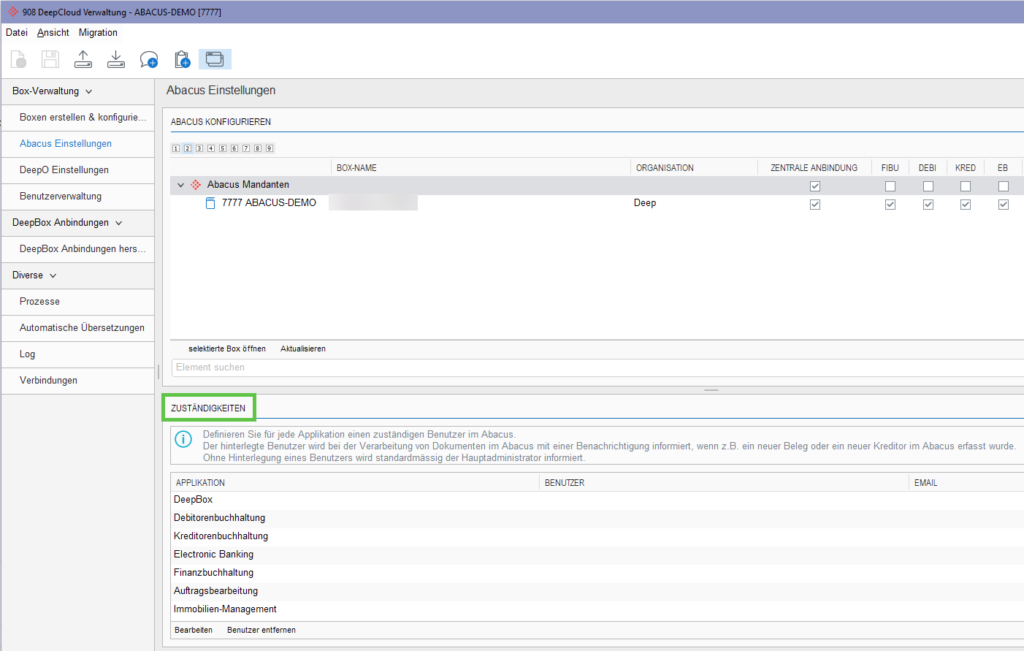Open Boxen erstellen & konfigurieren page
Screen dimensions: 1024x651
pyautogui.click(x=78, y=118)
